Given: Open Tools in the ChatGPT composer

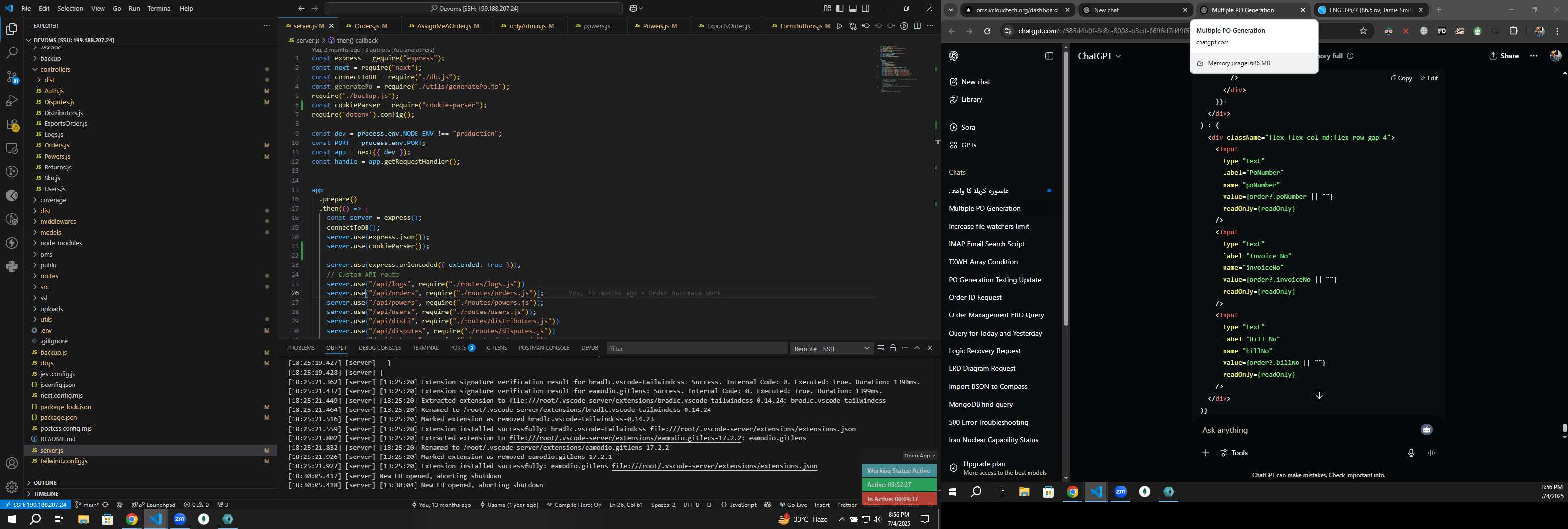Looking at the screenshot, I should tap(1234, 453).
